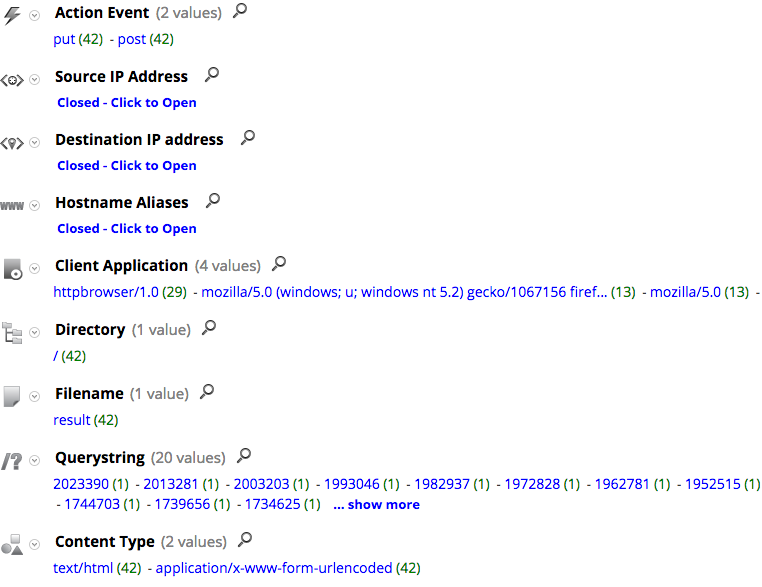The height and width of the screenshot is (587, 762).
Task: Search within Hostname Aliases
Action: tap(213, 200)
